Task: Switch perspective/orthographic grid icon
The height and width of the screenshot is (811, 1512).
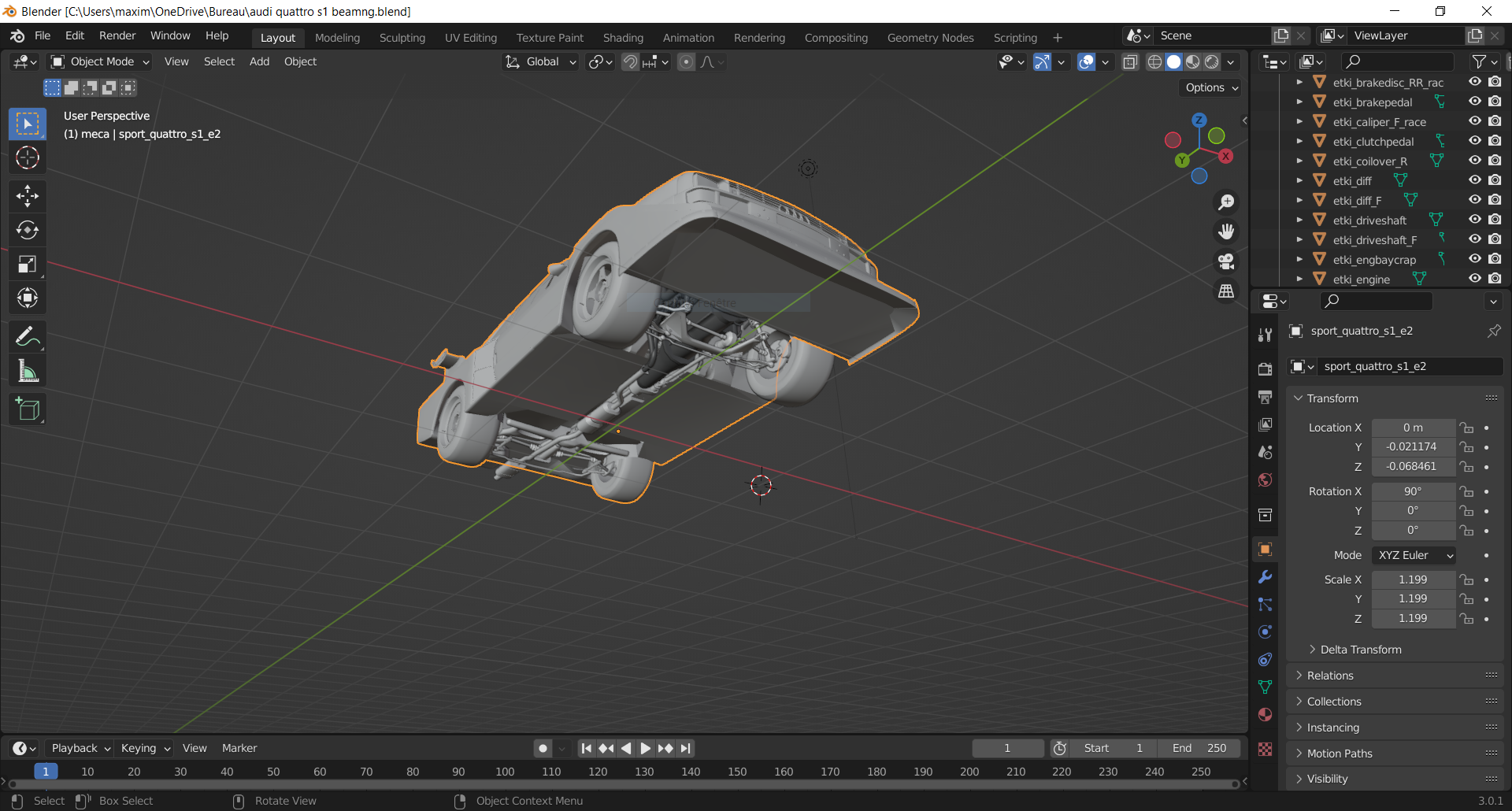Action: pos(1226,291)
